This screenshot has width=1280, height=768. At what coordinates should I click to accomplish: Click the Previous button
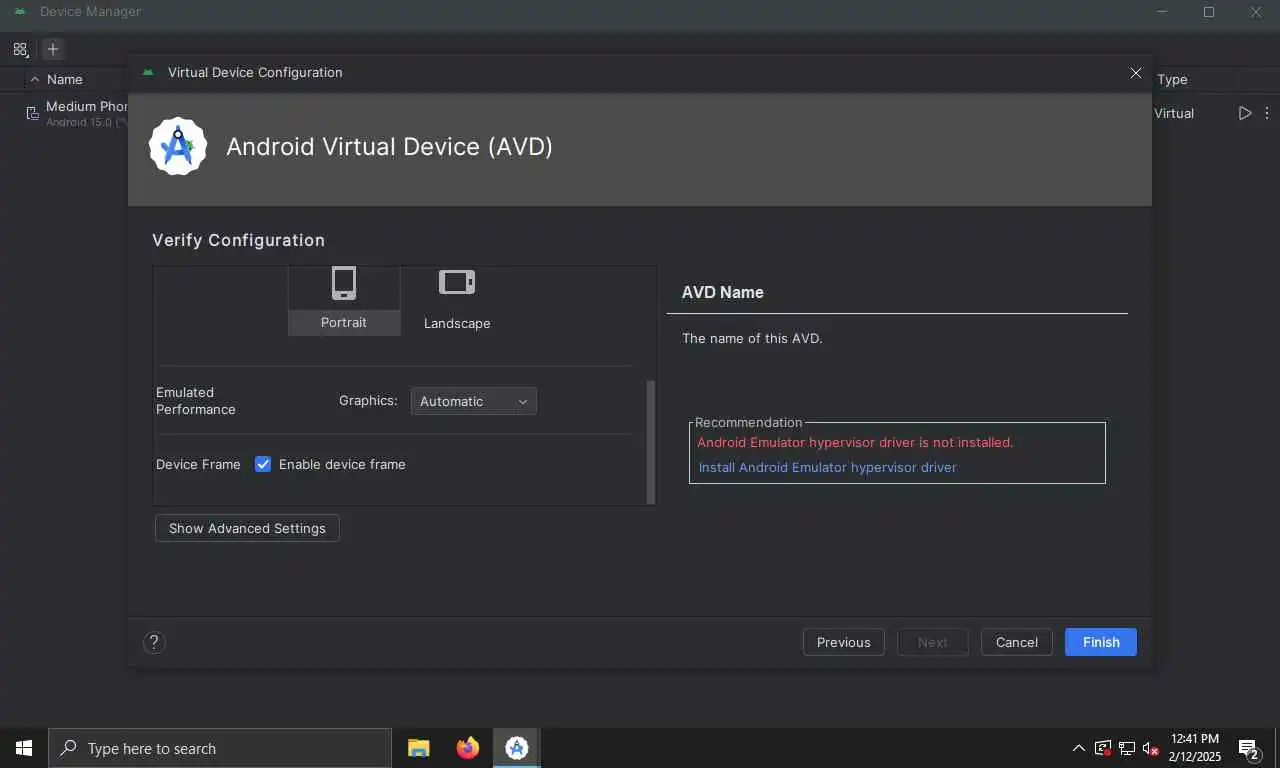(843, 642)
